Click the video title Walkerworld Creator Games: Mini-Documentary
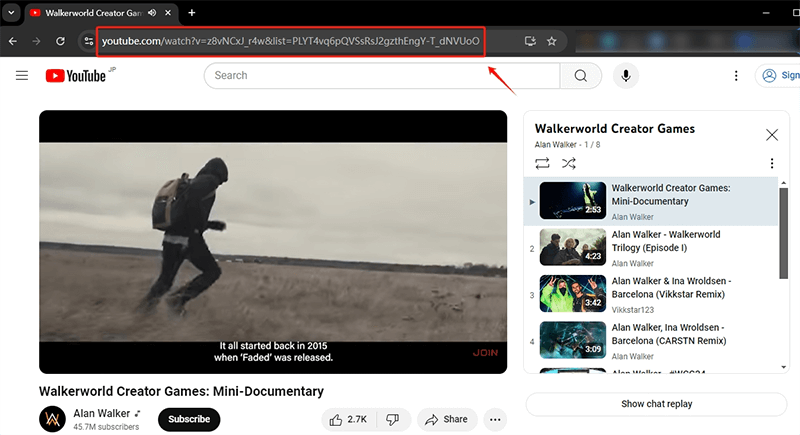Viewport: 800px width, 435px height. pos(181,391)
